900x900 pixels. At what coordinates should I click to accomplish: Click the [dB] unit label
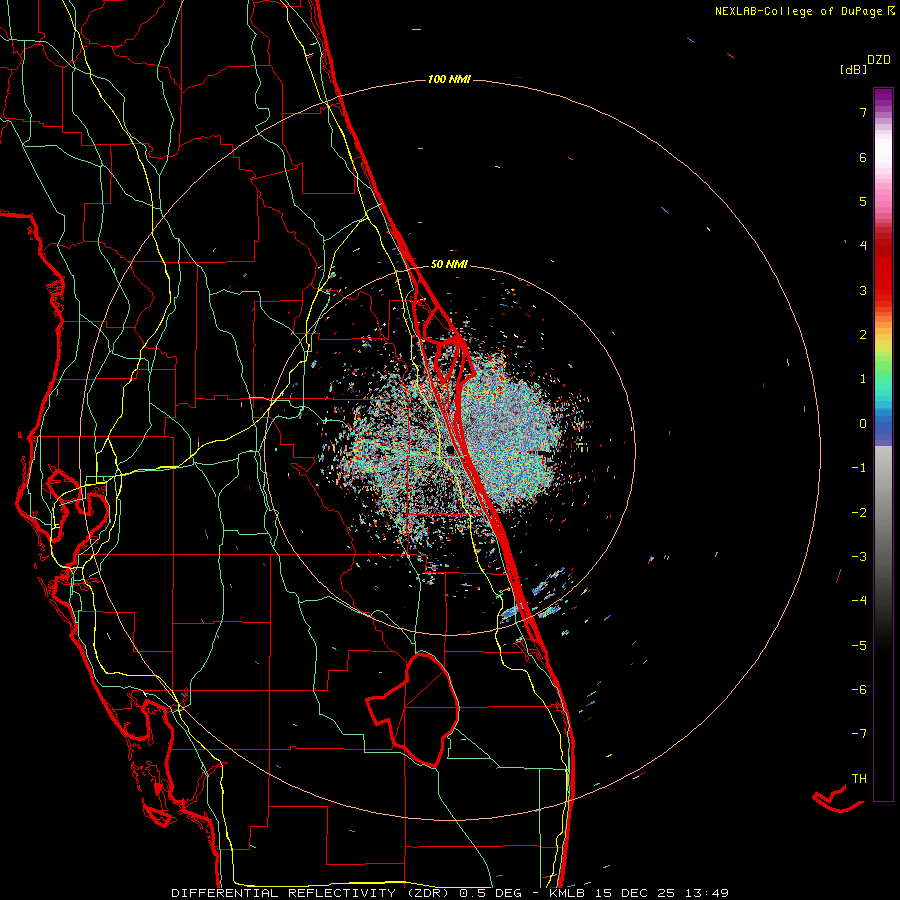tap(854, 69)
